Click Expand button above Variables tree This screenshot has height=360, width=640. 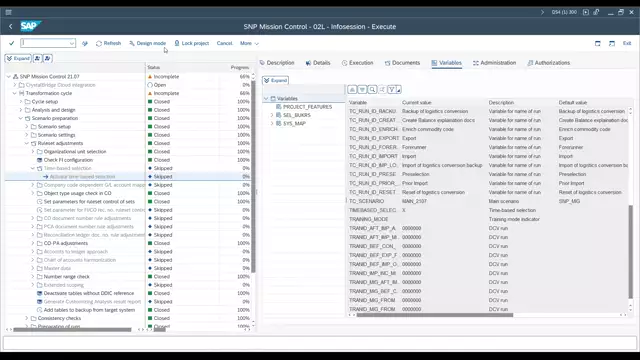click(x=276, y=80)
